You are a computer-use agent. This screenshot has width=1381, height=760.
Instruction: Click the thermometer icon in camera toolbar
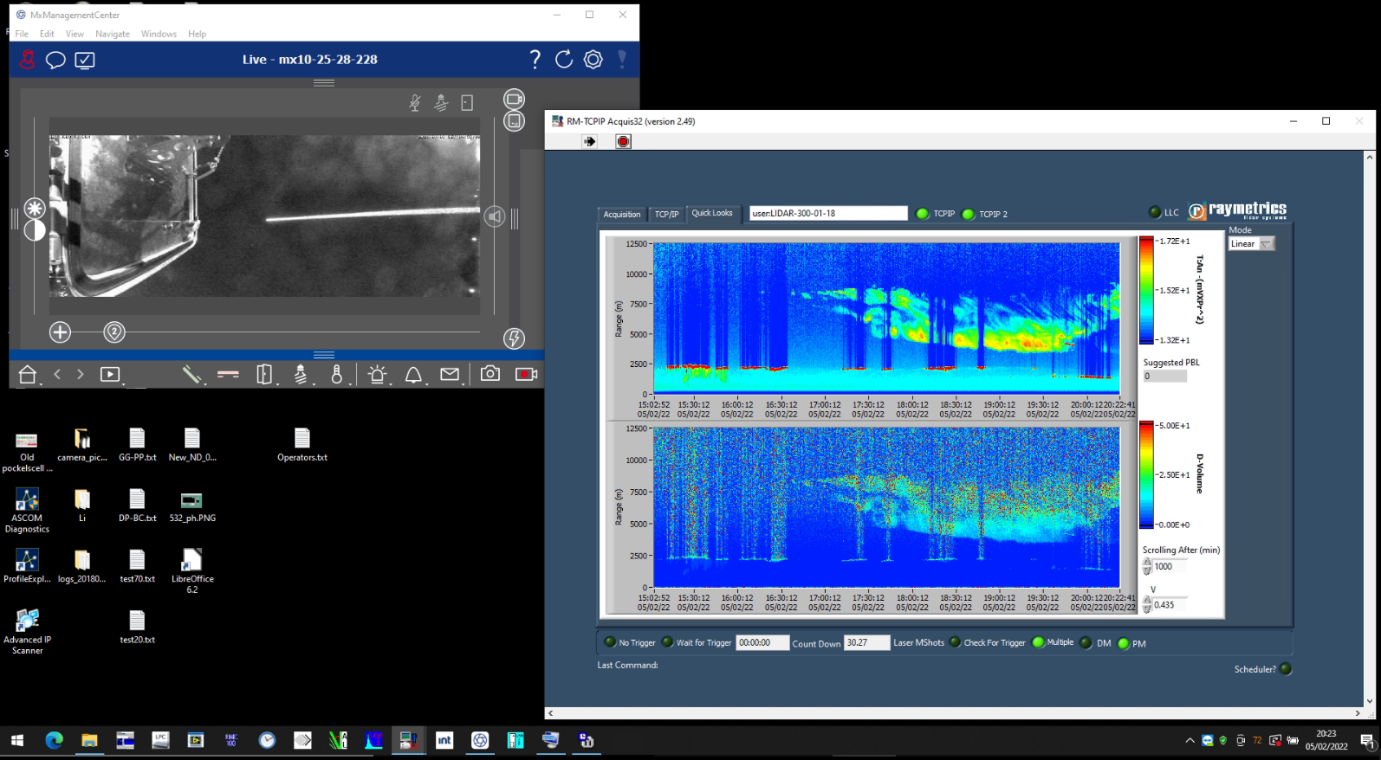click(337, 375)
